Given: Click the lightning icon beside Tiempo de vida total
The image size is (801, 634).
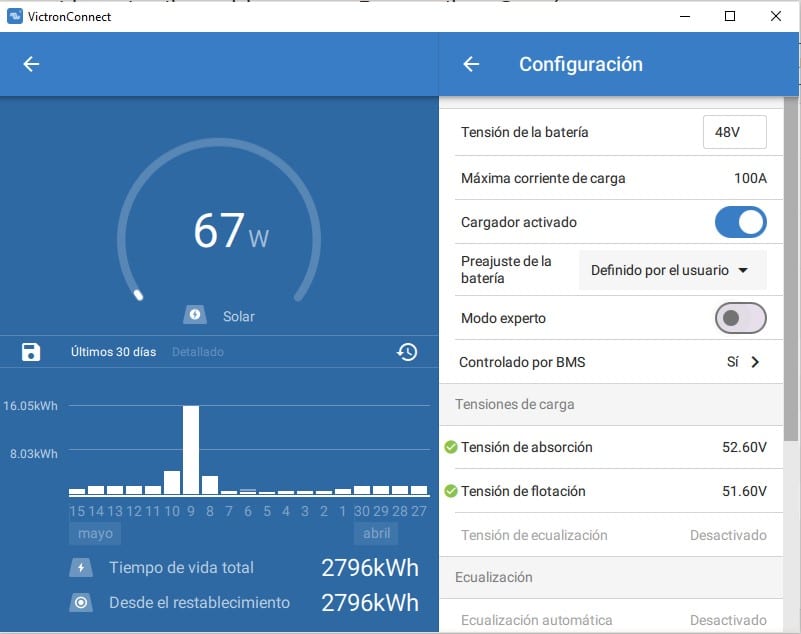Looking at the screenshot, I should point(81,568).
